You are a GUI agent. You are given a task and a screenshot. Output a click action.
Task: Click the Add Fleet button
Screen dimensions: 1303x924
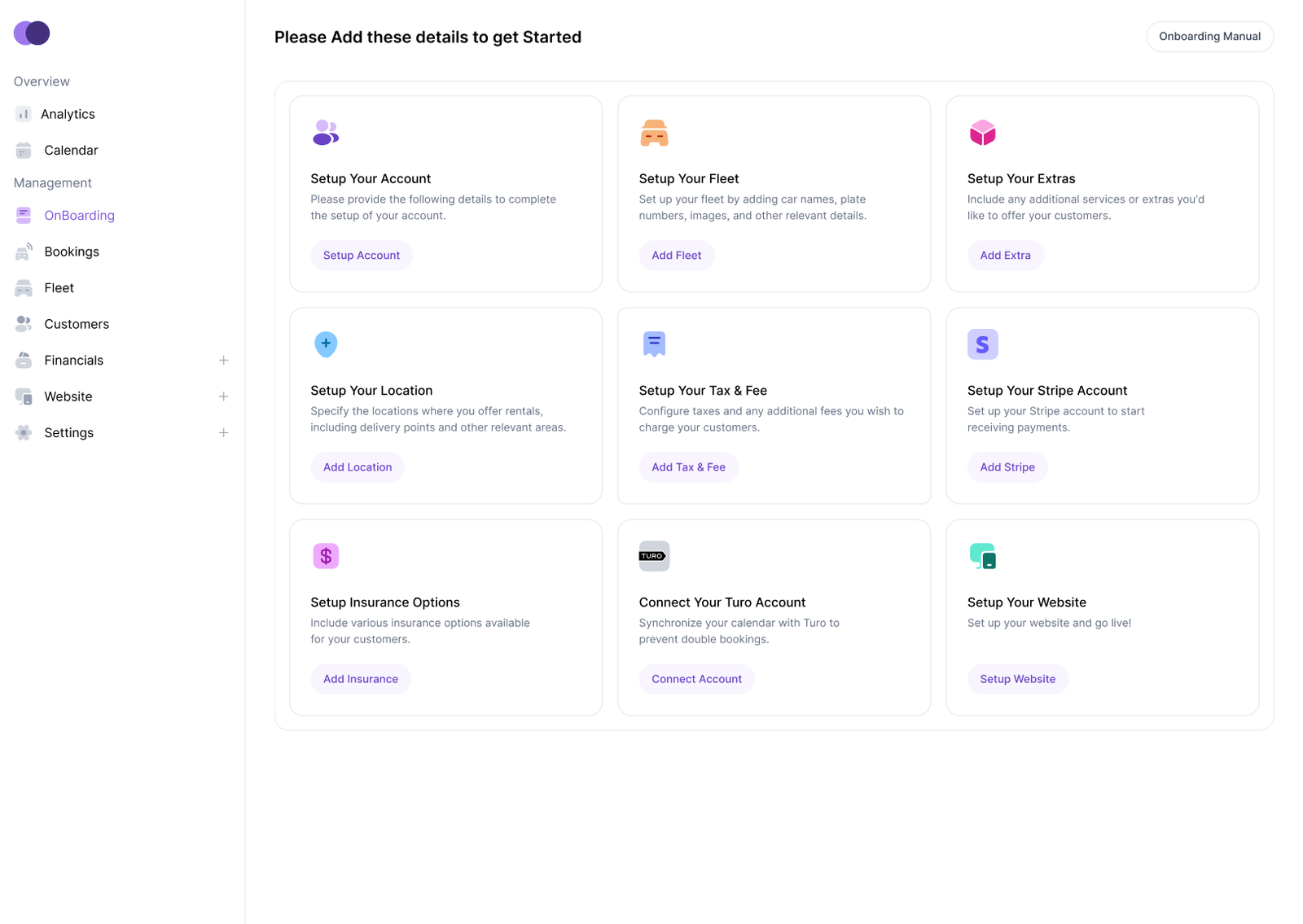coord(677,256)
